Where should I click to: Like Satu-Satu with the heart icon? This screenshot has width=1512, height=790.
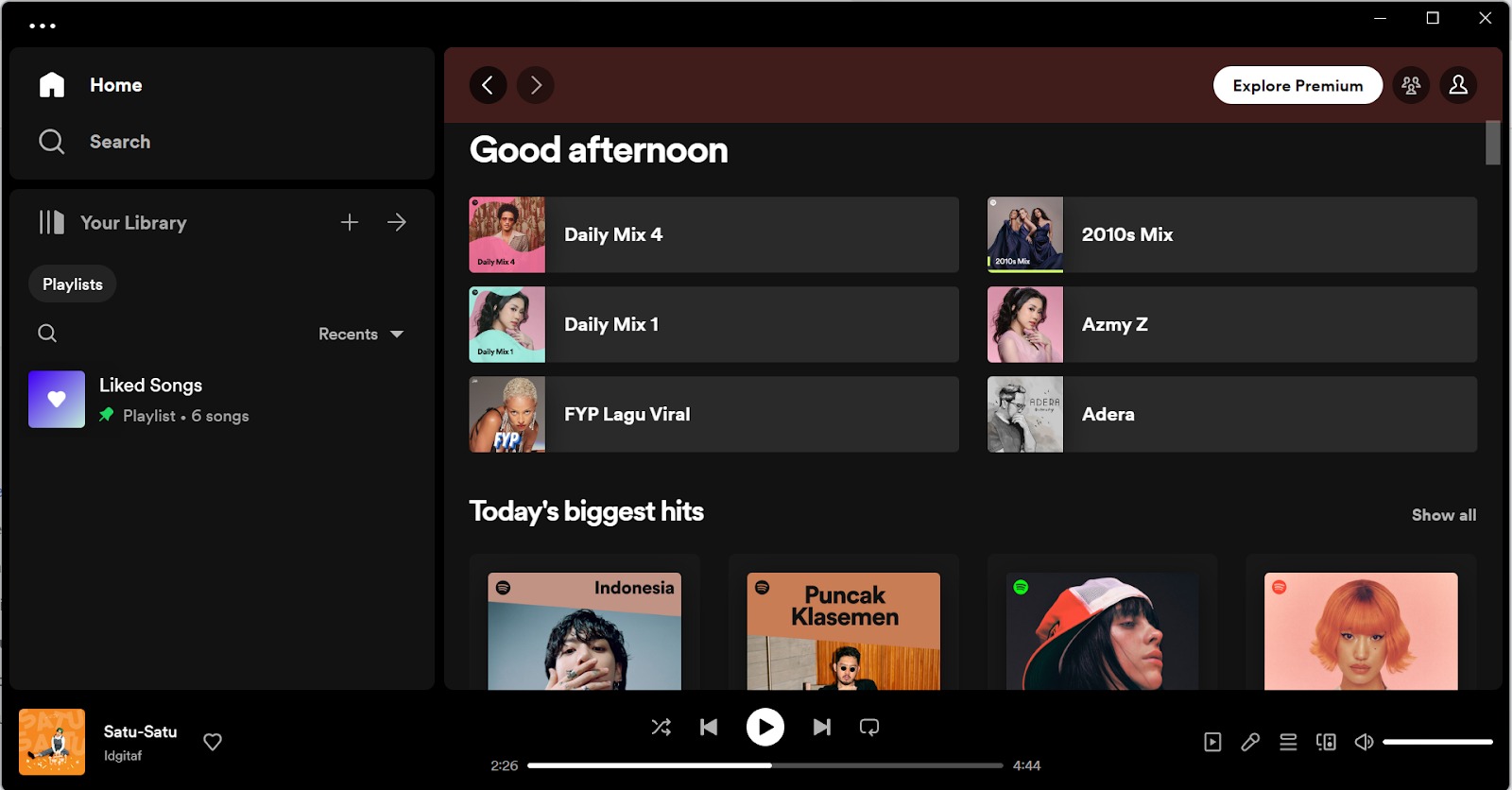pos(213,742)
